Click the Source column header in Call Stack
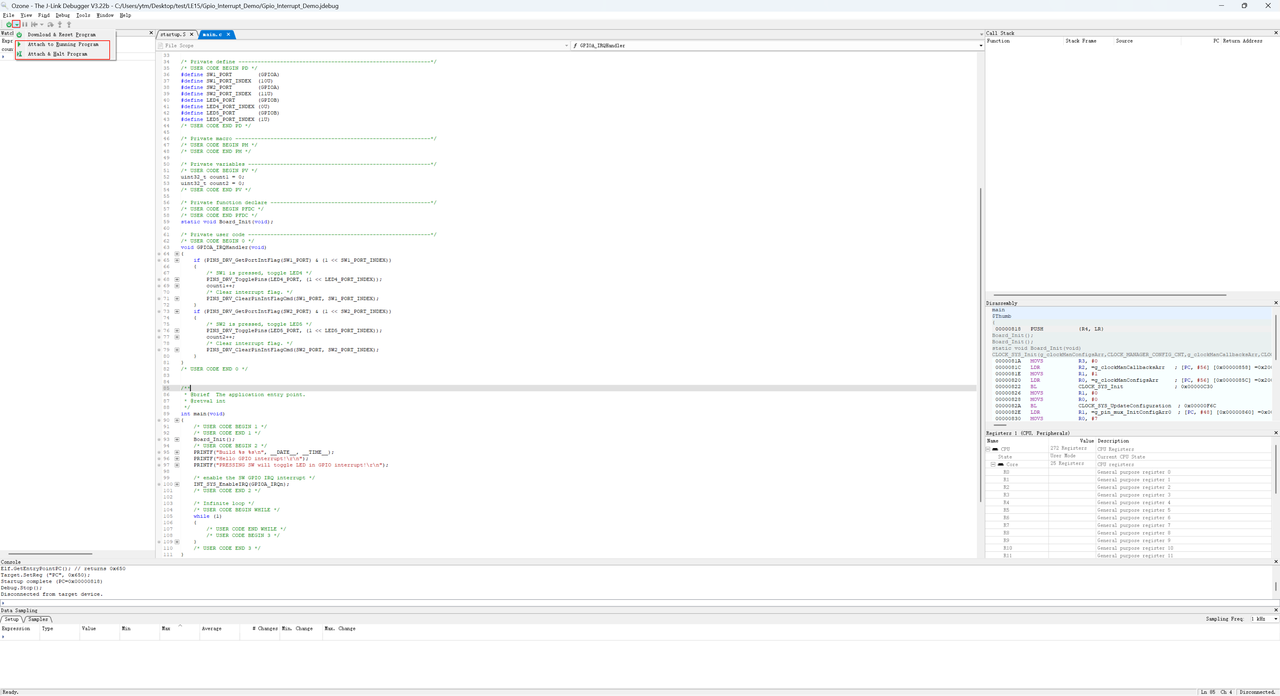 pos(1147,41)
